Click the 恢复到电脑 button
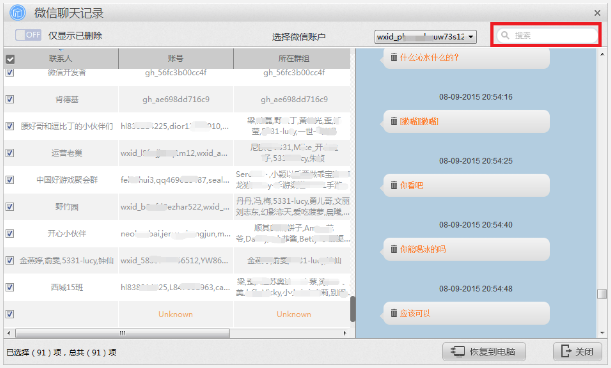 coord(484,352)
